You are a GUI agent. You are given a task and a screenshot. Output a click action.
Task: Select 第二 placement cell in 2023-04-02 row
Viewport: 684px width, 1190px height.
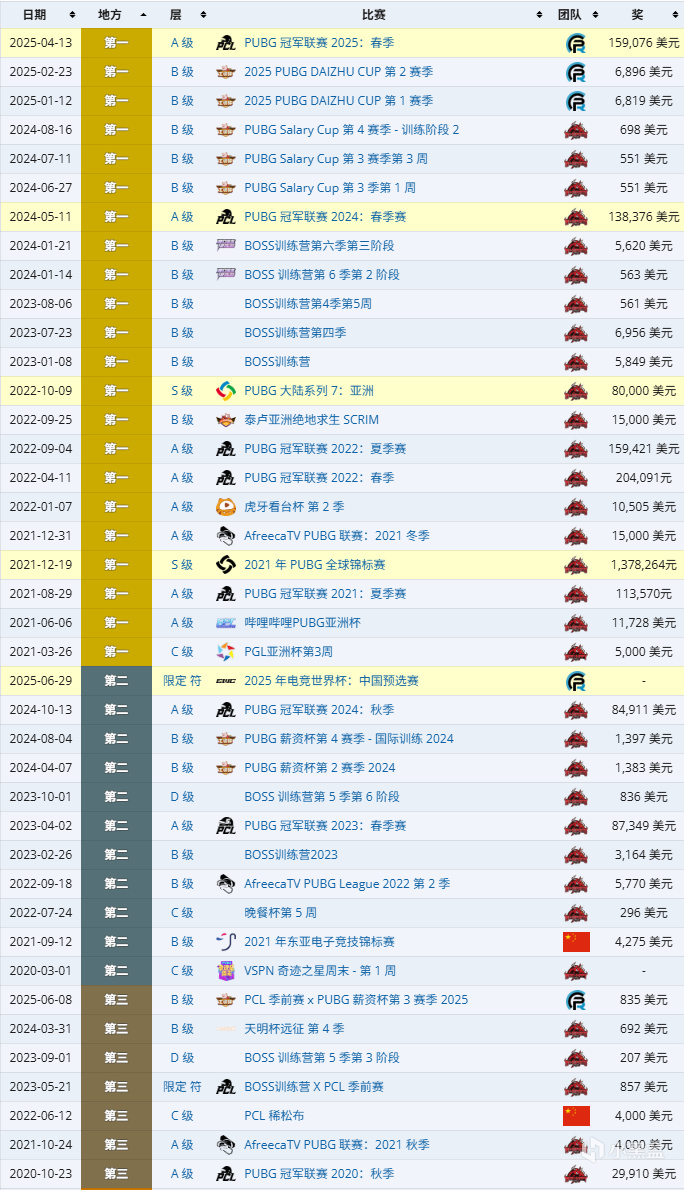116,826
